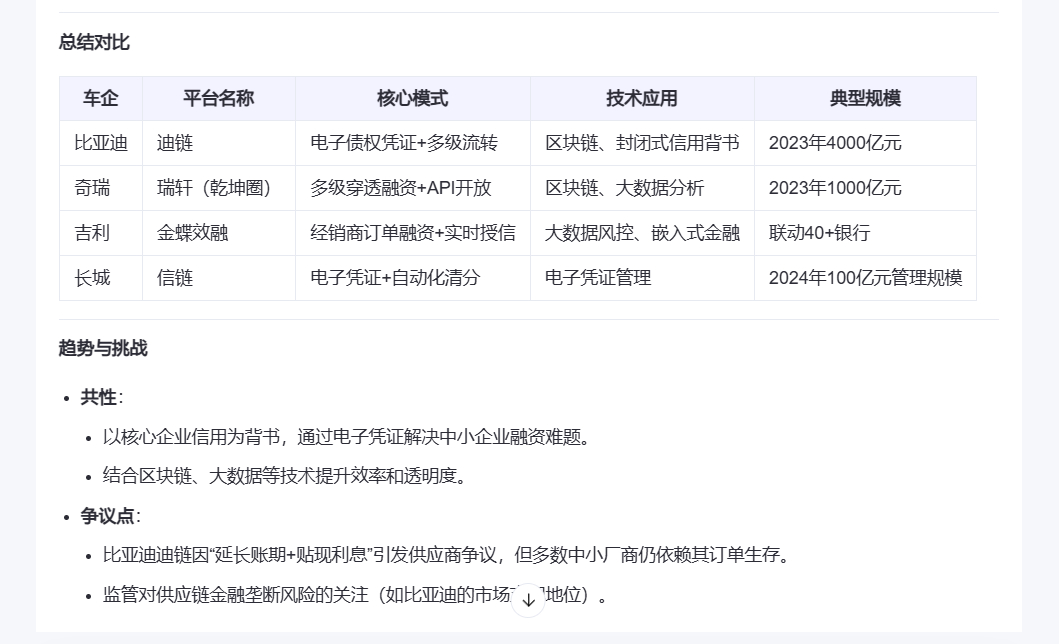Click the 经销商订单融资+实时授信 cell
Image resolution: width=1059 pixels, height=644 pixels.
point(413,233)
